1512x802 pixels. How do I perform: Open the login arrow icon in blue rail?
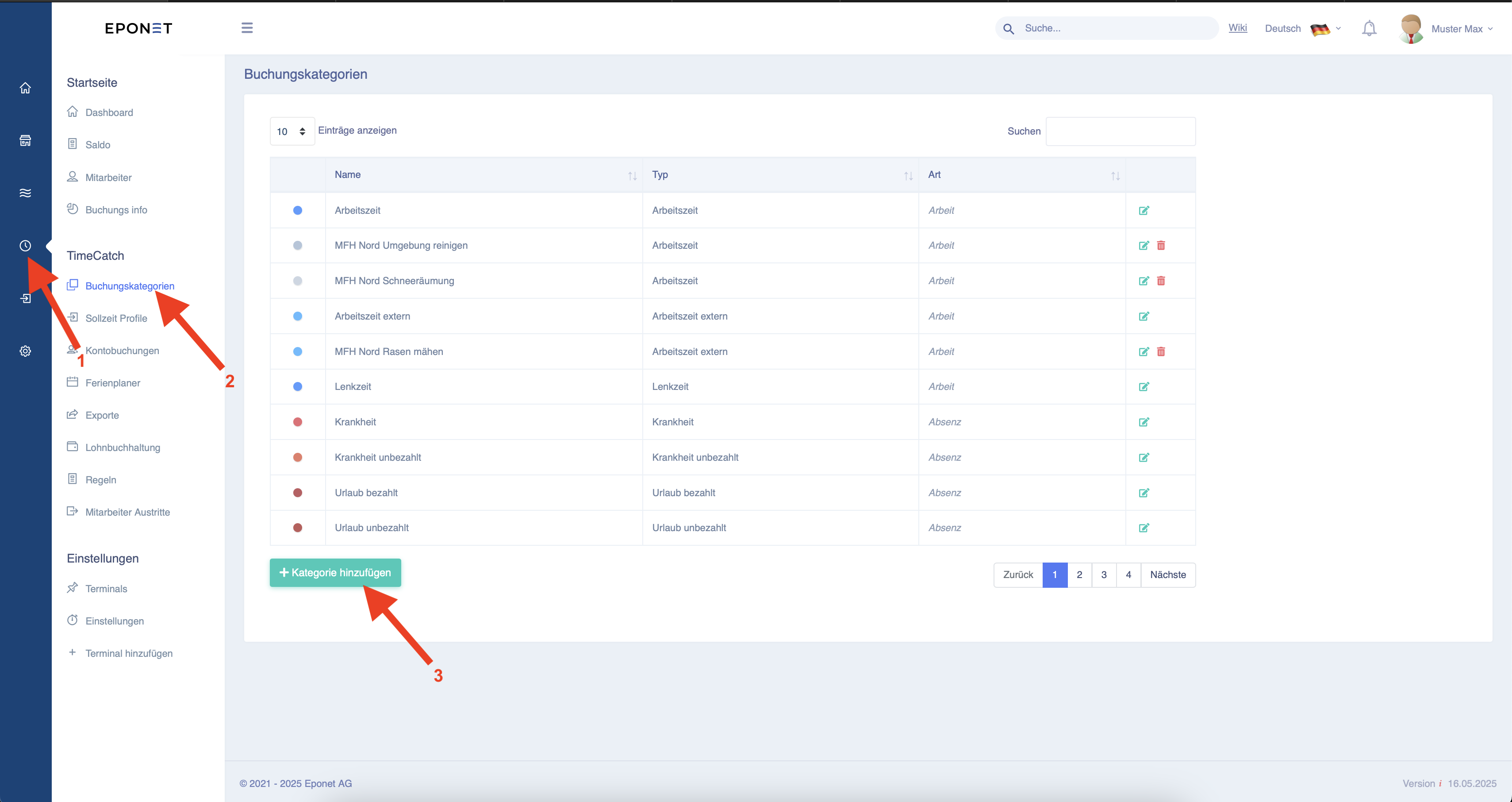[x=25, y=298]
